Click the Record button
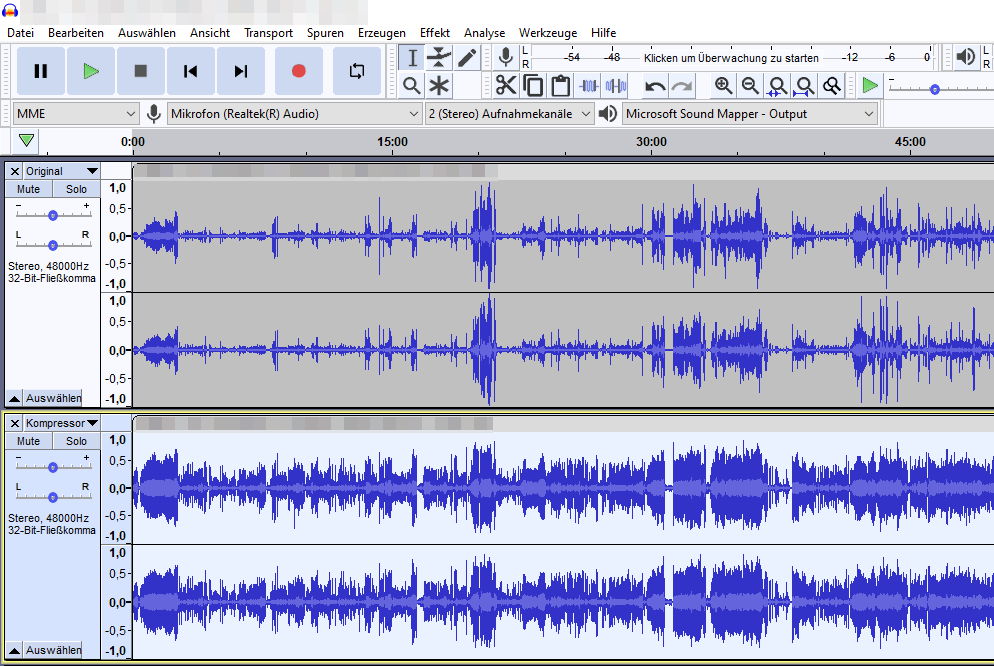Screen dimensions: 994x666 tap(298, 71)
